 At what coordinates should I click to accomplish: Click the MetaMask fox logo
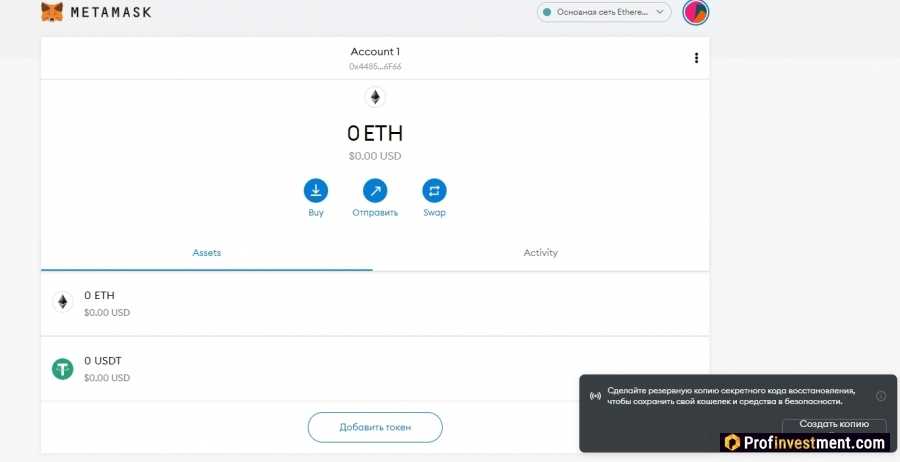pyautogui.click(x=52, y=11)
